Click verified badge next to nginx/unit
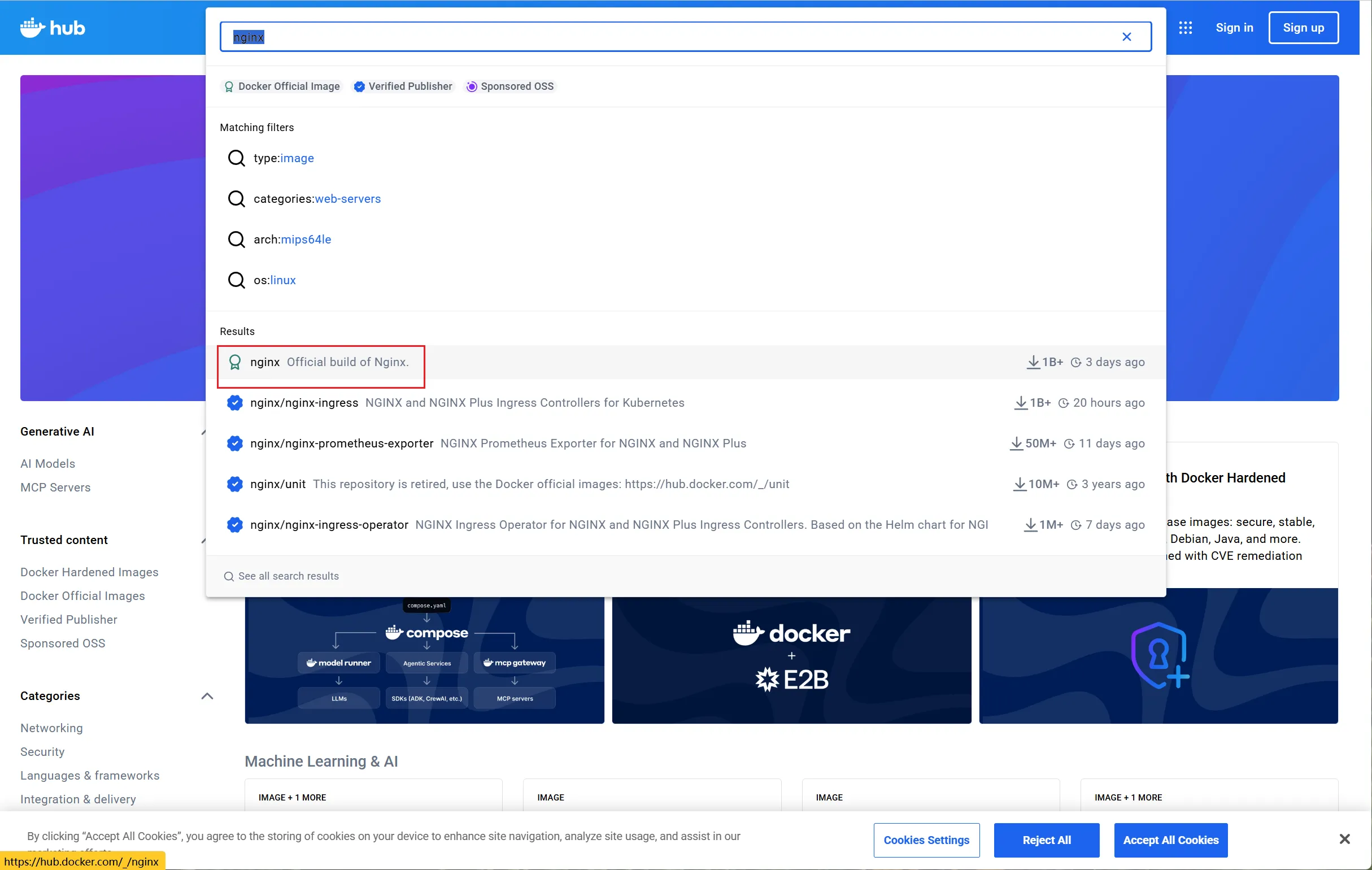 [x=235, y=484]
